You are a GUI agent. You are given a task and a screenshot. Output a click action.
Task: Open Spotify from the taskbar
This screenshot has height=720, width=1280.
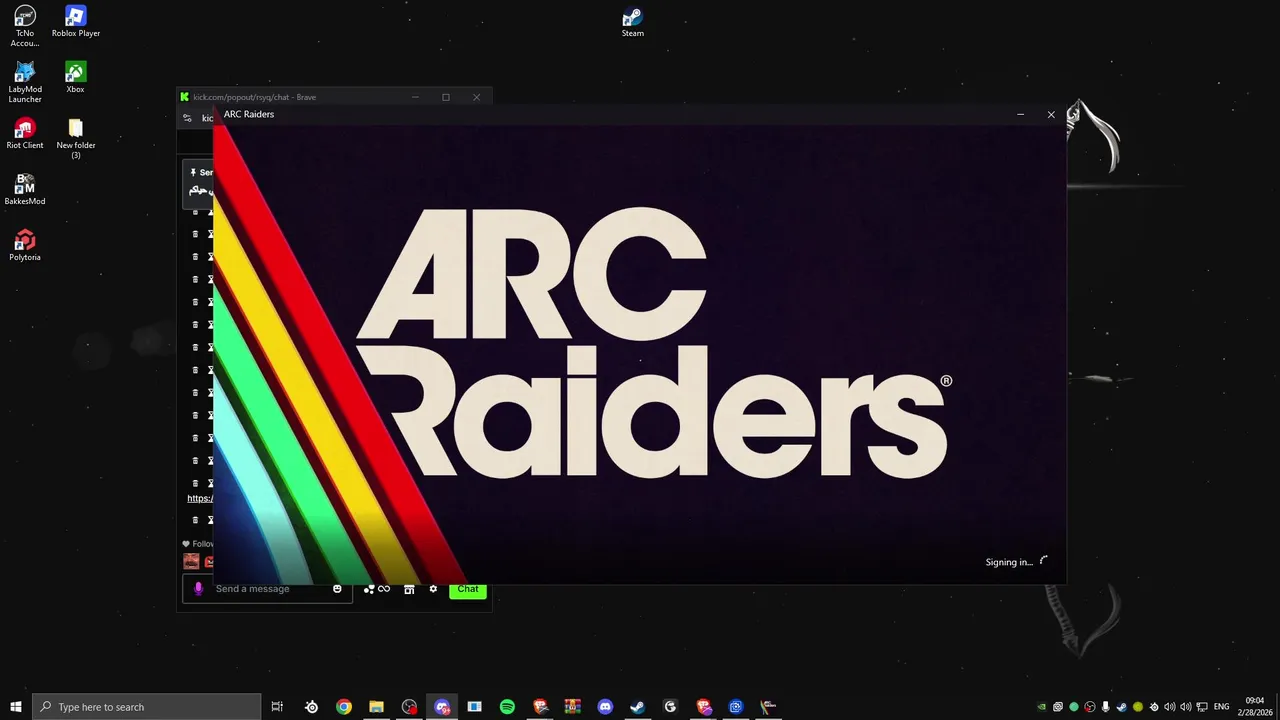(507, 707)
